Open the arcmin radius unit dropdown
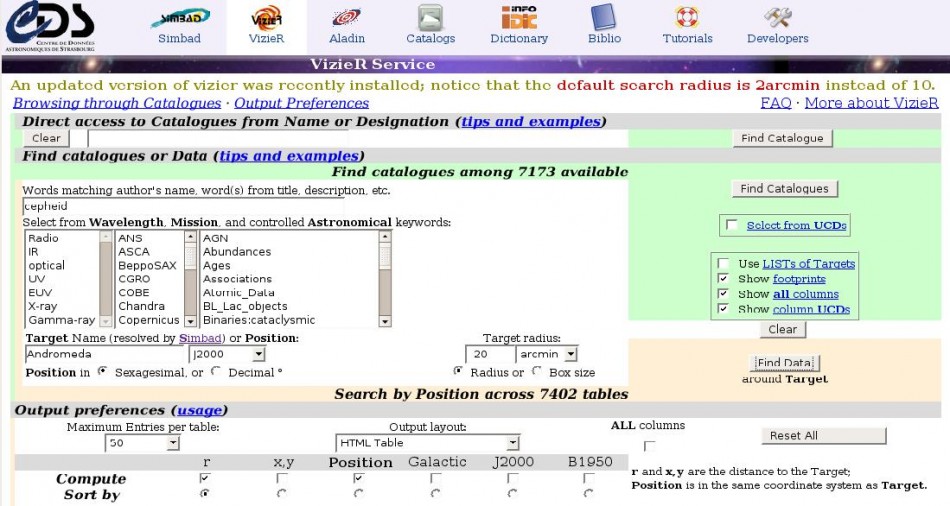This screenshot has width=950, height=506. tap(546, 354)
